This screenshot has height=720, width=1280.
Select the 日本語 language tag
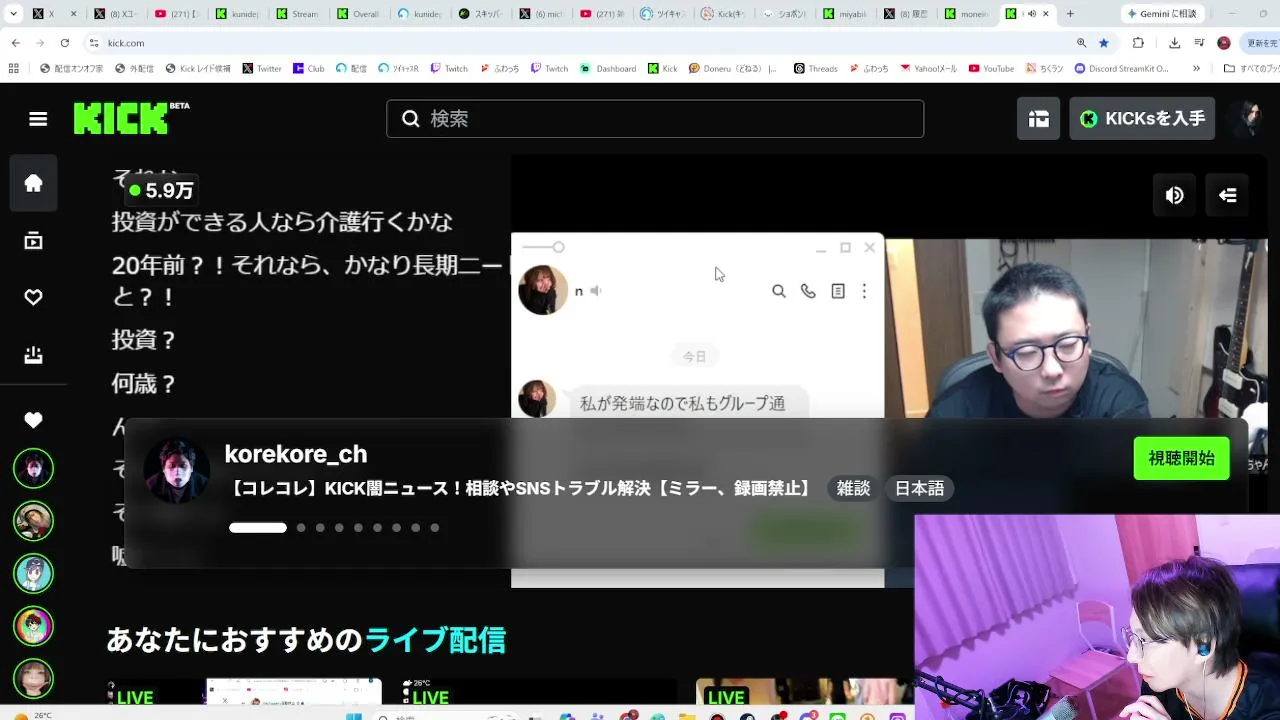click(919, 489)
